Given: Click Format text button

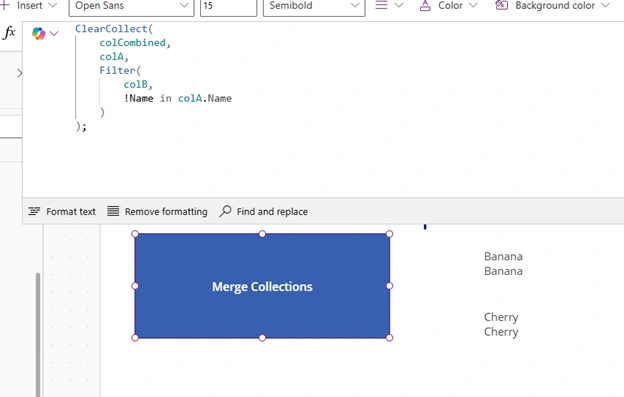Looking at the screenshot, I should pos(62,212).
